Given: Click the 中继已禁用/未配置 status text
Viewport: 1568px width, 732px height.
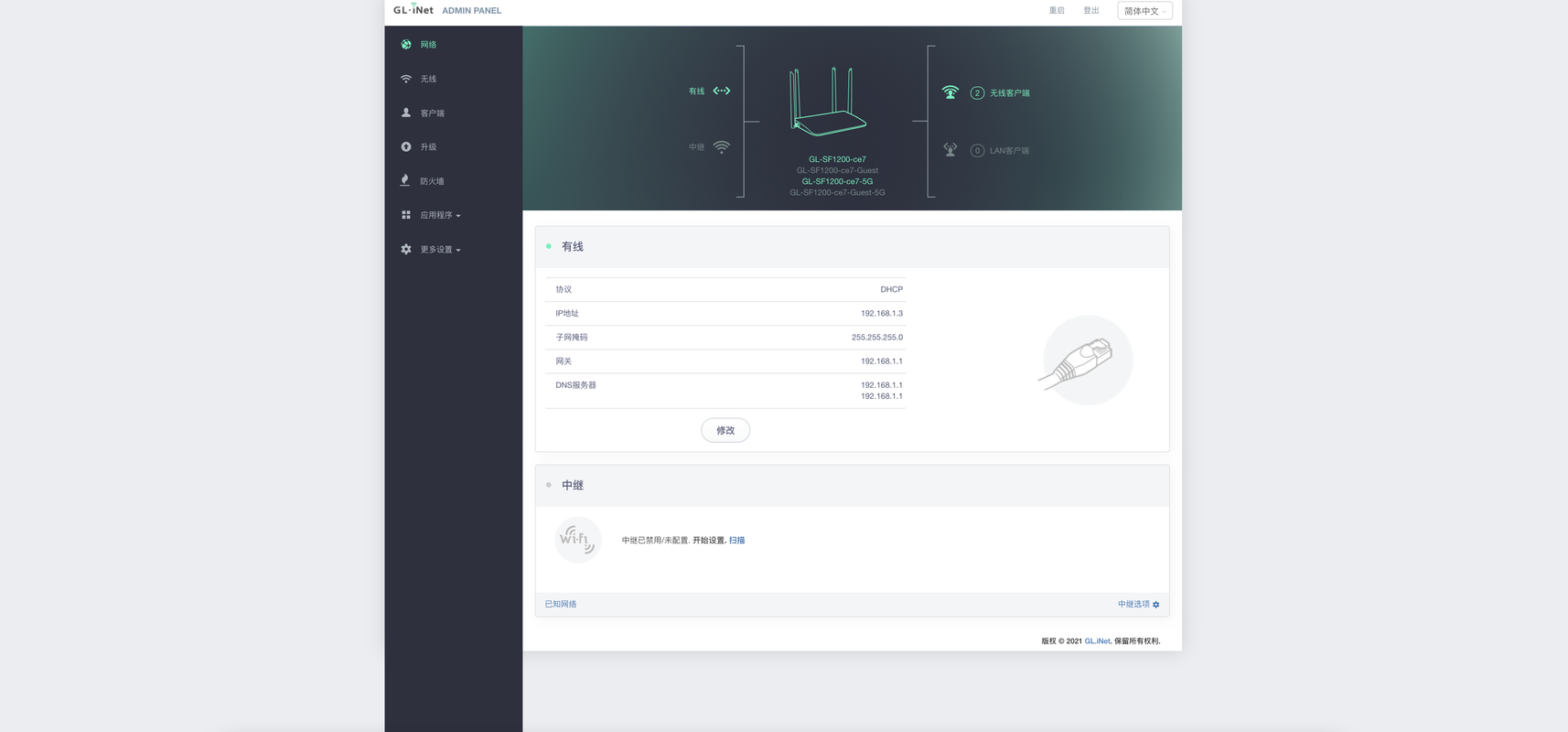Looking at the screenshot, I should [655, 540].
